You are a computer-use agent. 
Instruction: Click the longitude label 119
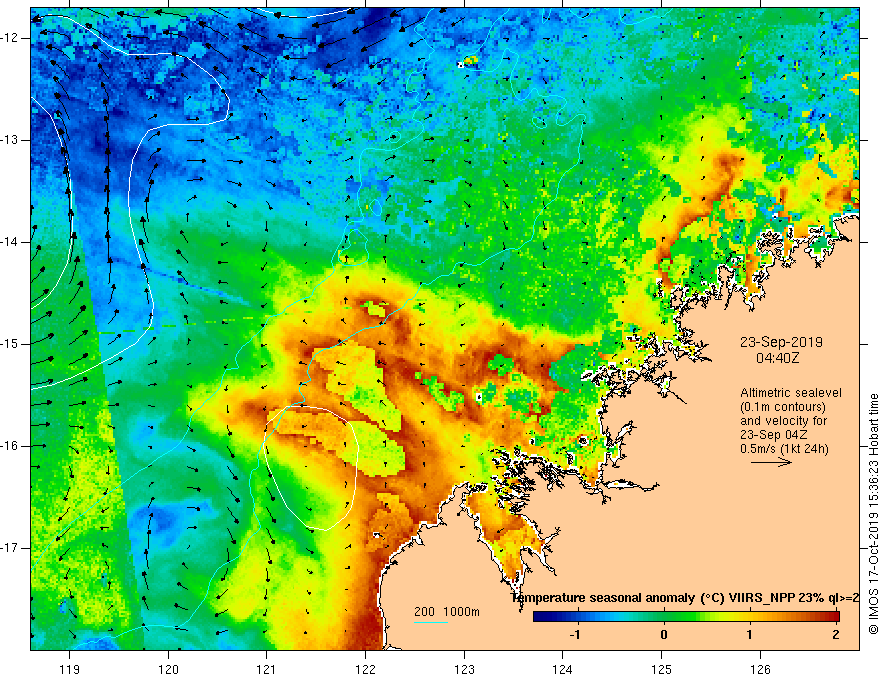click(70, 669)
